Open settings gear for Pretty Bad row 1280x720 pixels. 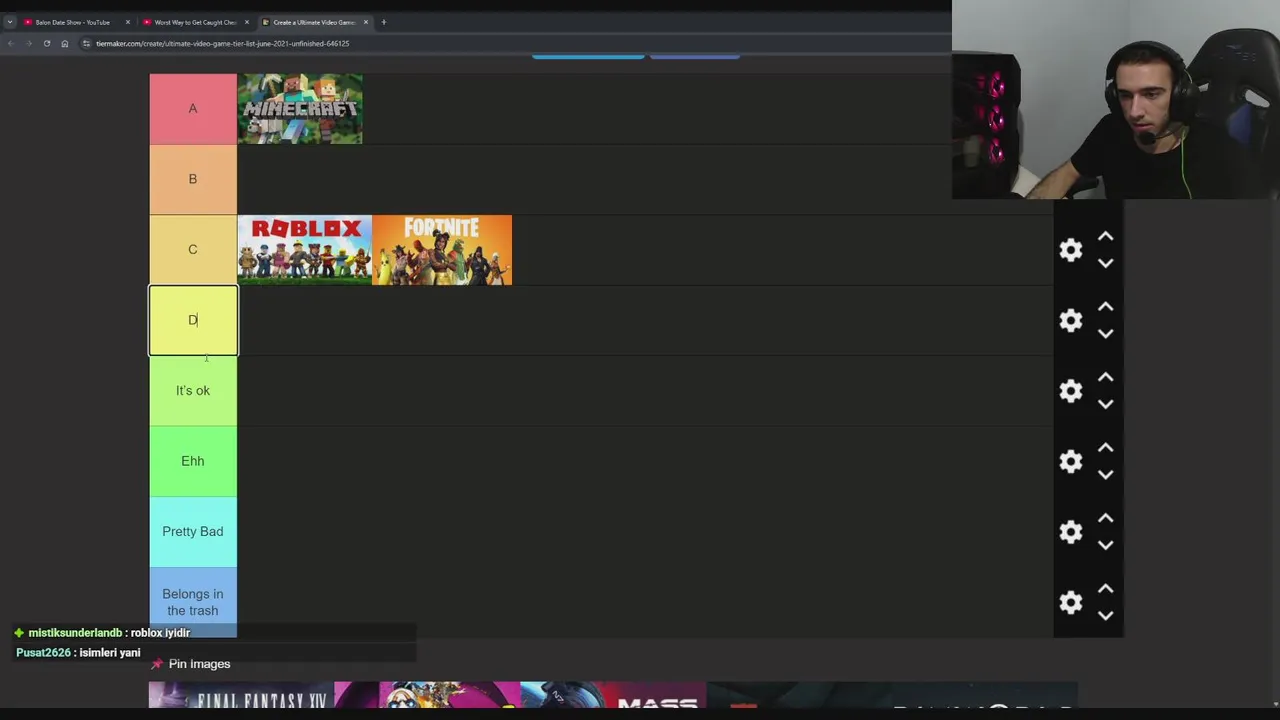click(x=1071, y=532)
